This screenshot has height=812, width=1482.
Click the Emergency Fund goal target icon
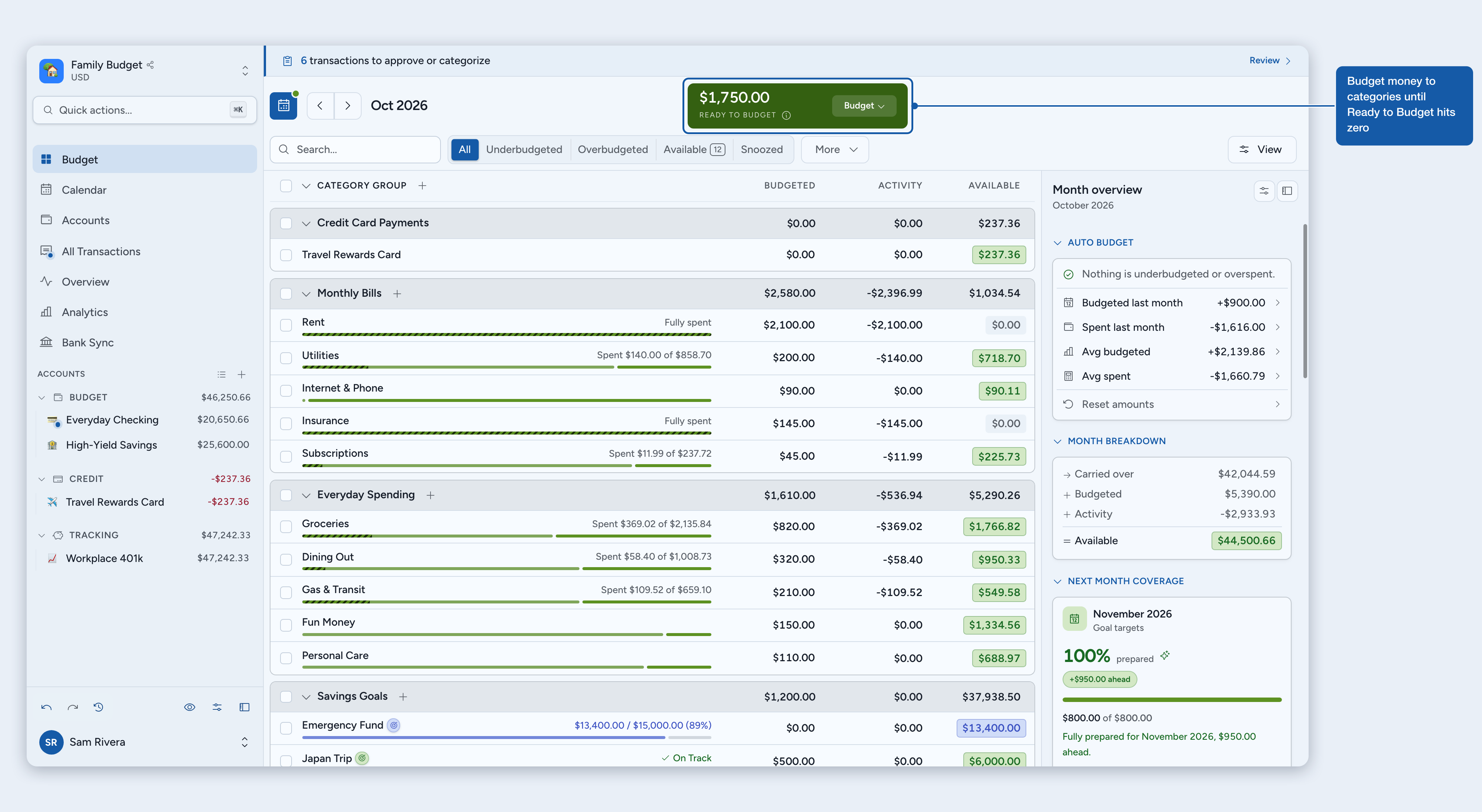click(x=393, y=726)
